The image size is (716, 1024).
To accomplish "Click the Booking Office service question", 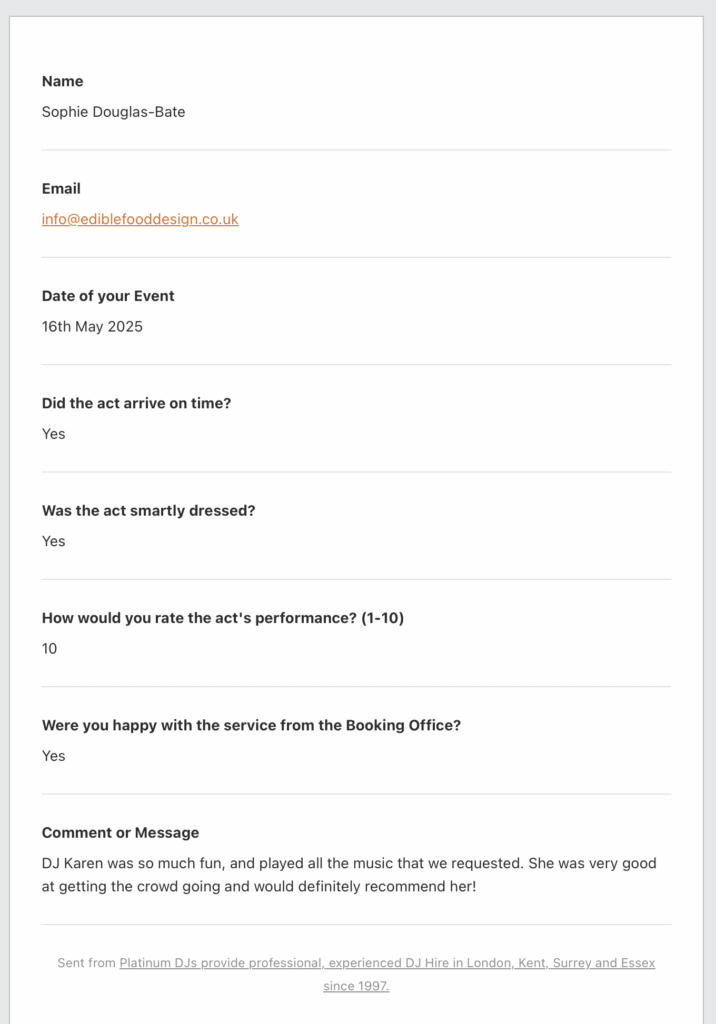I will (251, 725).
